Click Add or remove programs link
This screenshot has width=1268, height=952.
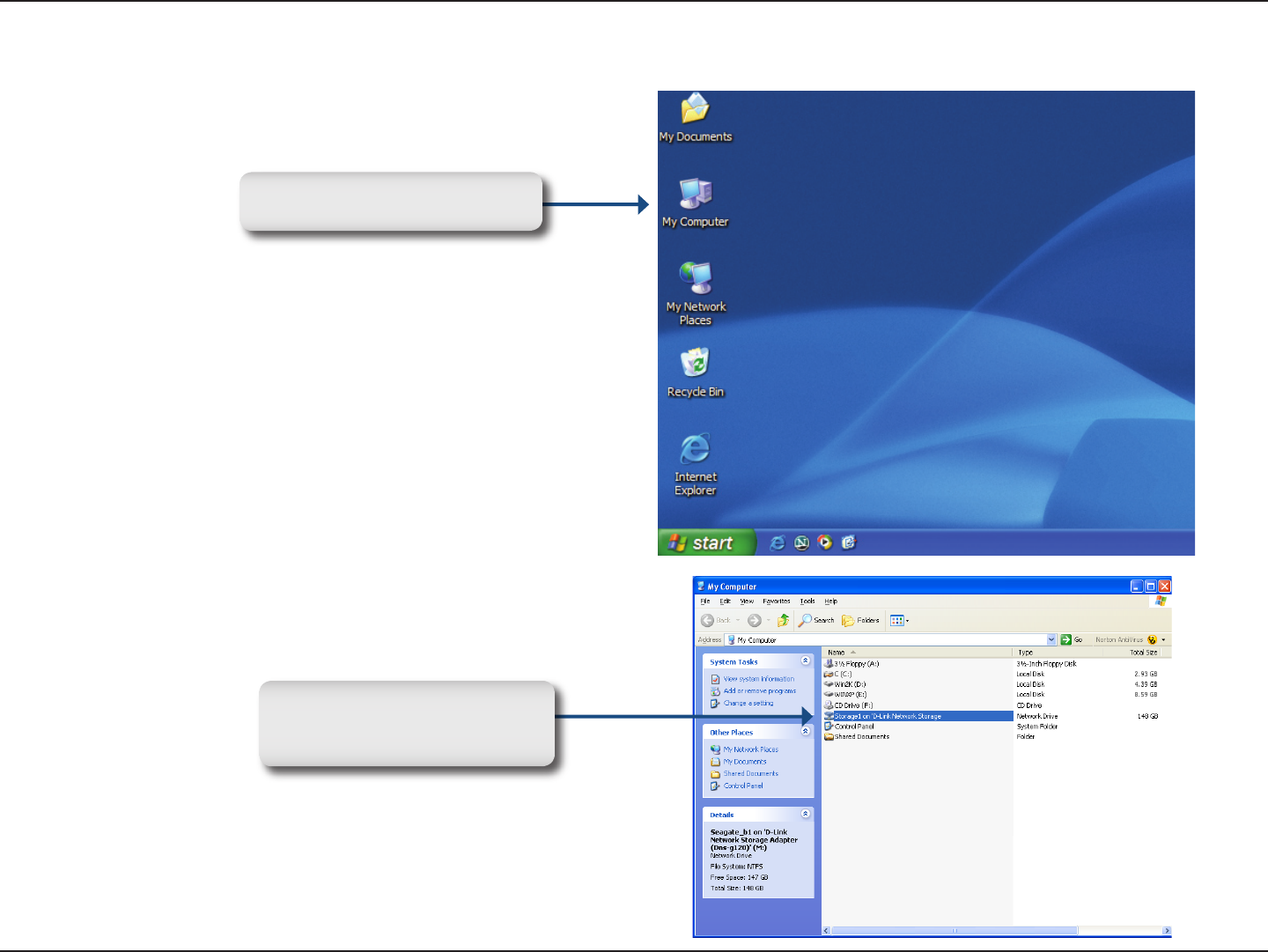[759, 691]
